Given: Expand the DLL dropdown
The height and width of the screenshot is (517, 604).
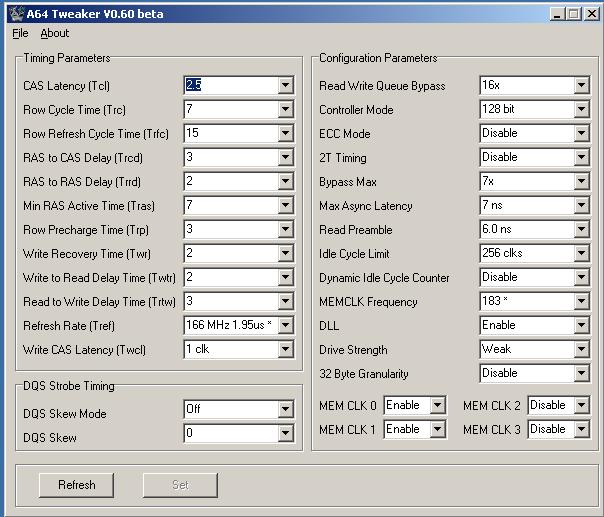Looking at the screenshot, I should [x=581, y=325].
